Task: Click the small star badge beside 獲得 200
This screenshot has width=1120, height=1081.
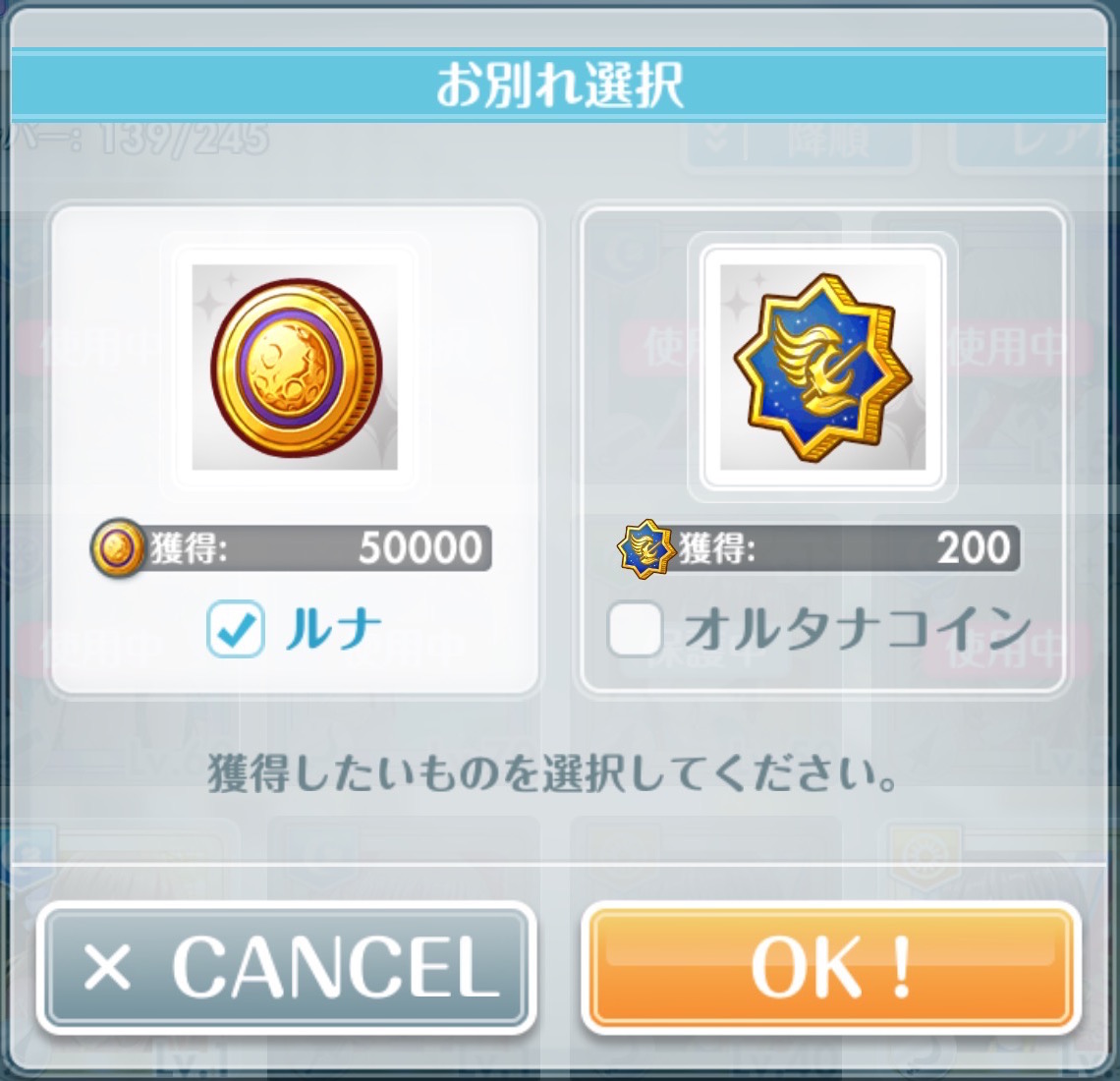Action: tap(646, 549)
